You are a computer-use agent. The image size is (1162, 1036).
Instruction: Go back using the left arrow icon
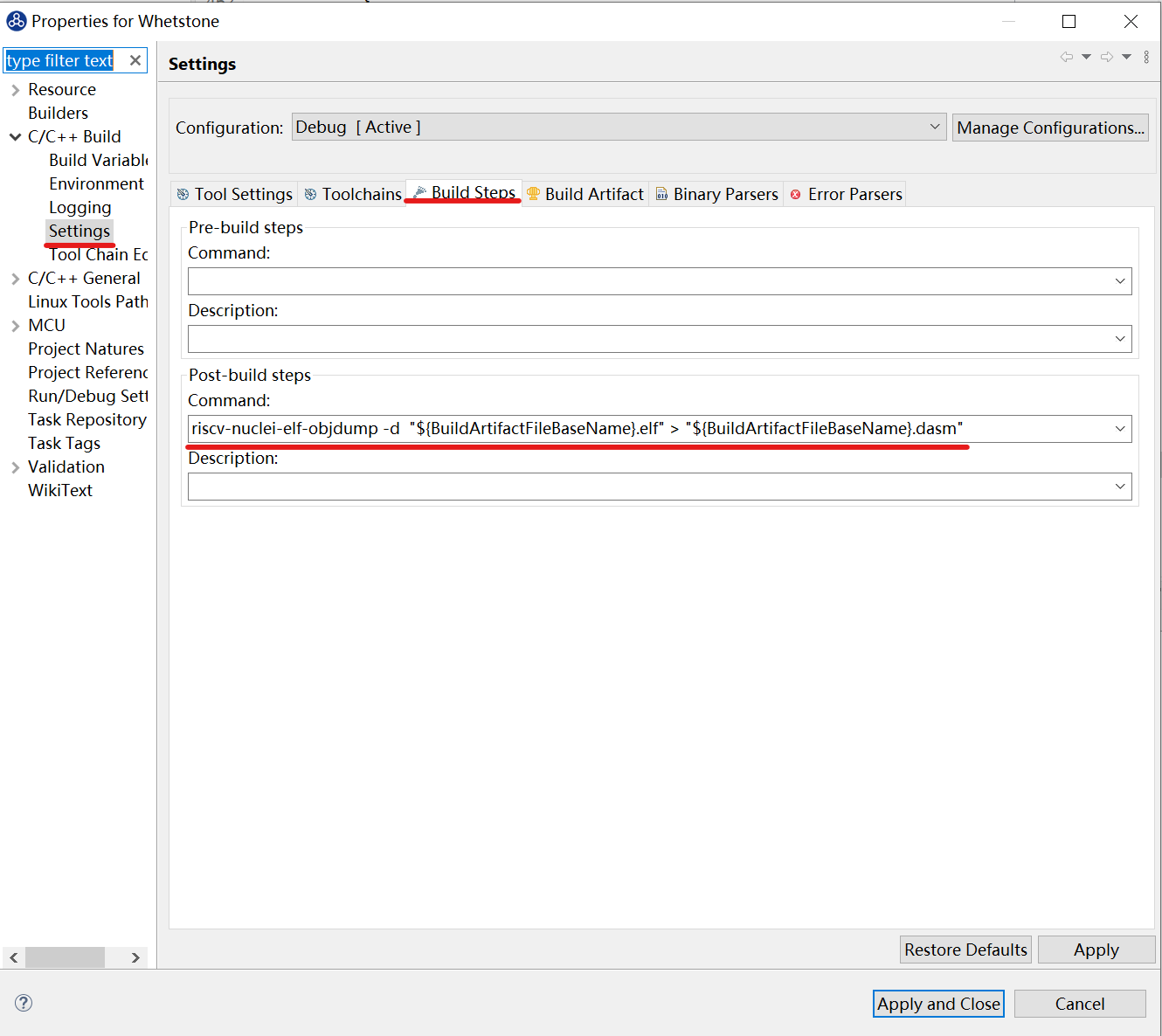(x=1067, y=57)
